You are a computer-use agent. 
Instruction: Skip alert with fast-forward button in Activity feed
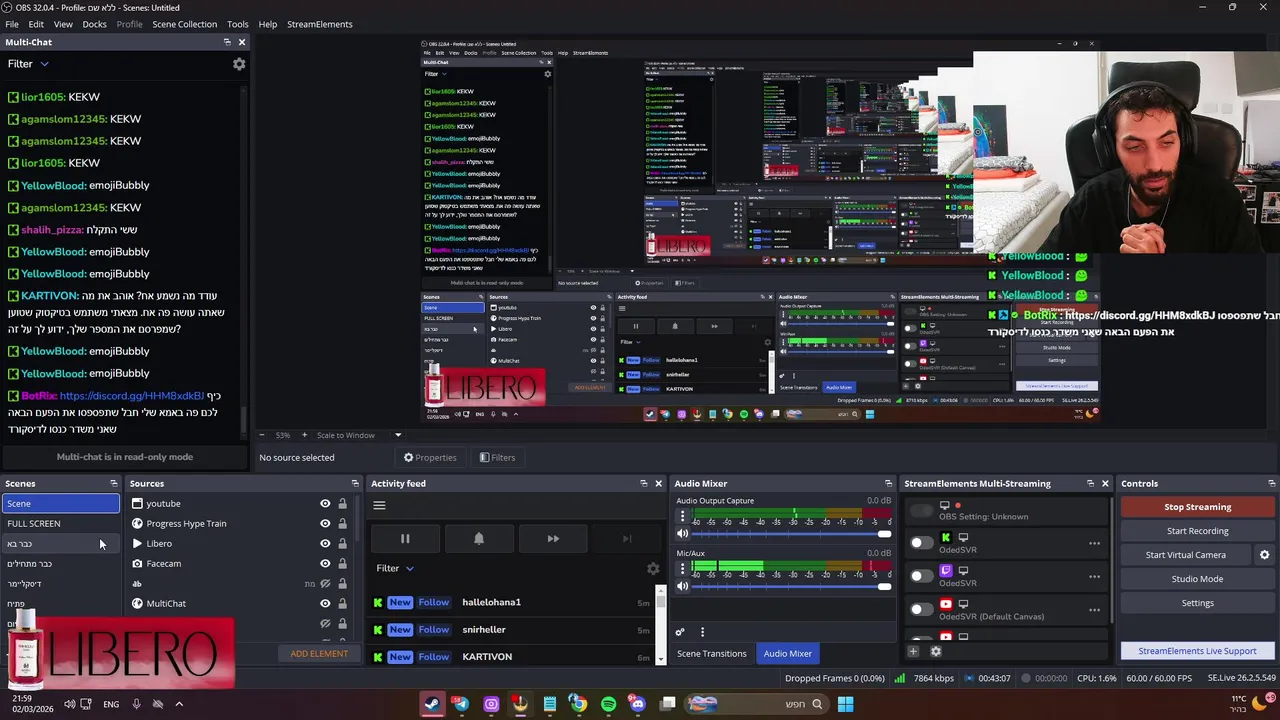pyautogui.click(x=553, y=539)
